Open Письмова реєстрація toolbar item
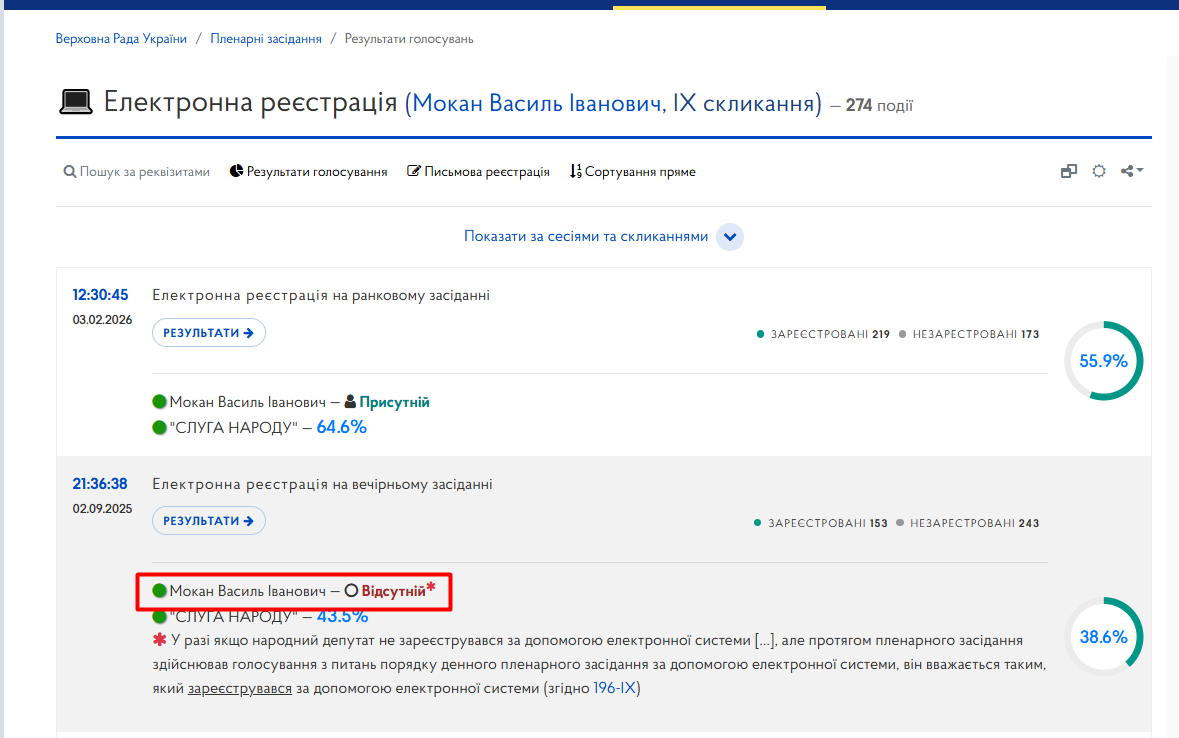Viewport: 1179px width, 738px height. [478, 172]
